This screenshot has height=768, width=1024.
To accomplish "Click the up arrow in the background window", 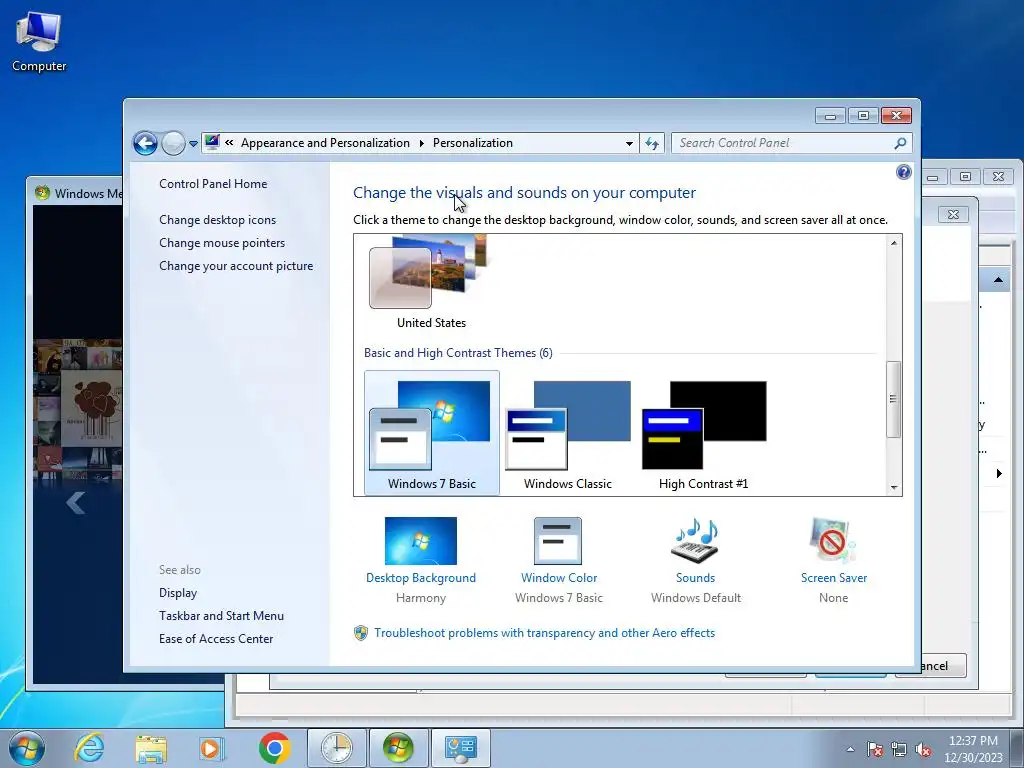I will 998,280.
